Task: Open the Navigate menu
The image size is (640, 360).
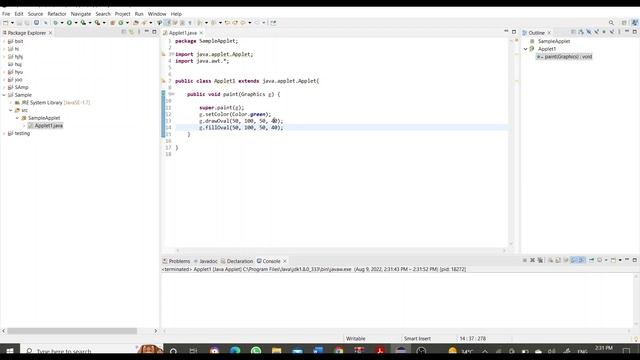Action: 81,14
